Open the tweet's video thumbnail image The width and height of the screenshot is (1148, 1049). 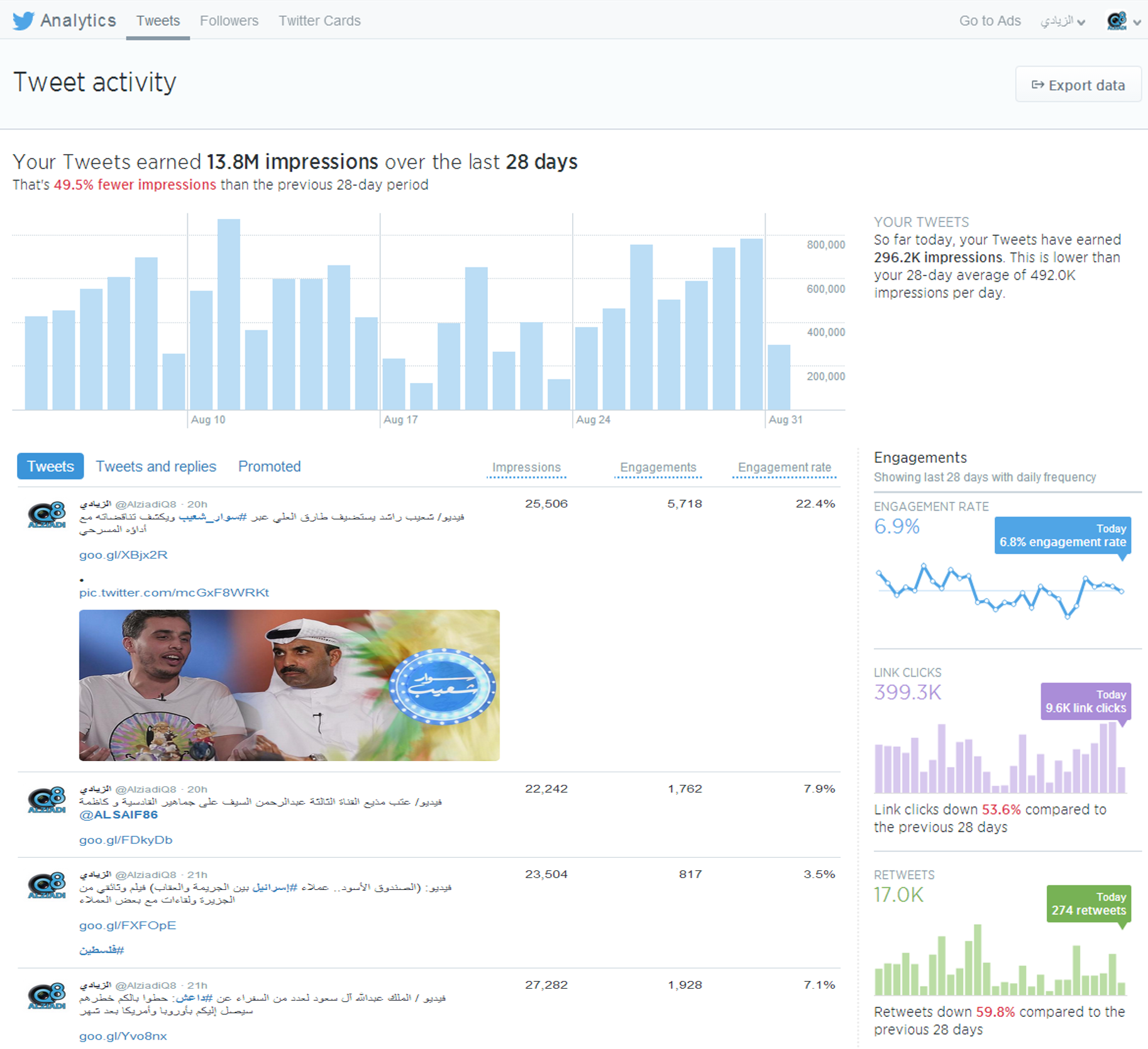(x=289, y=685)
